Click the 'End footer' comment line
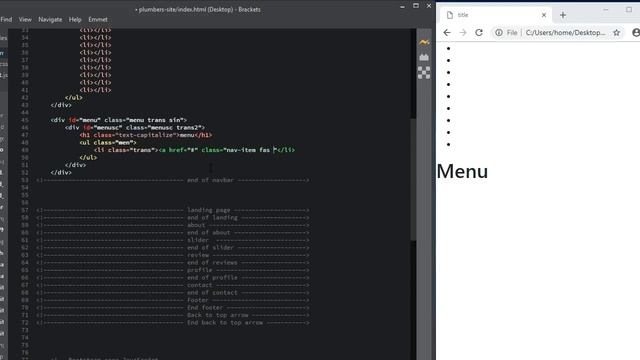640x360 pixels. (173, 308)
